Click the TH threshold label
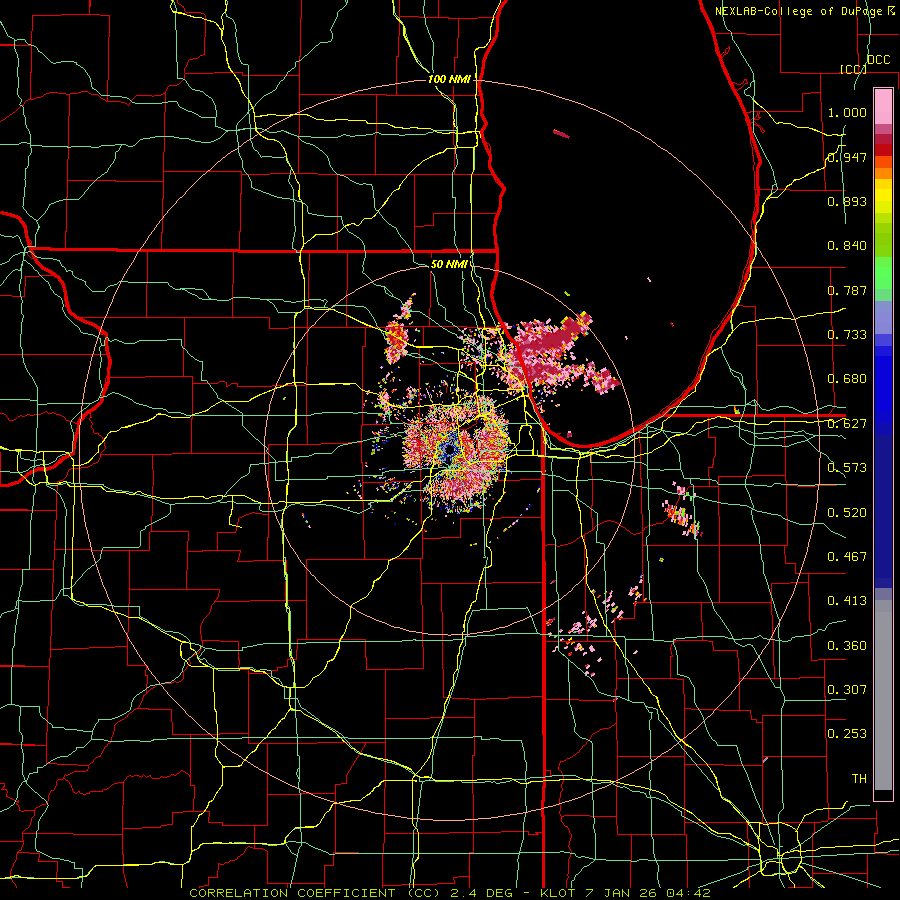 point(859,779)
